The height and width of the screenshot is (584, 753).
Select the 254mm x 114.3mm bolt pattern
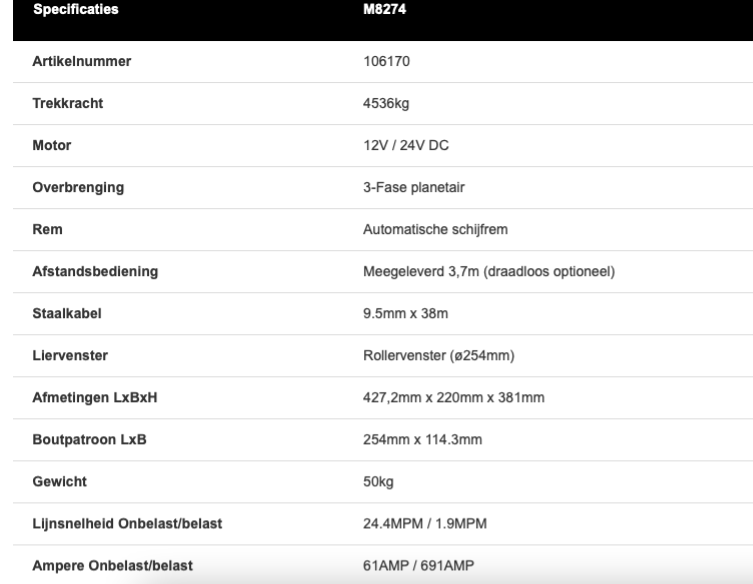point(420,439)
